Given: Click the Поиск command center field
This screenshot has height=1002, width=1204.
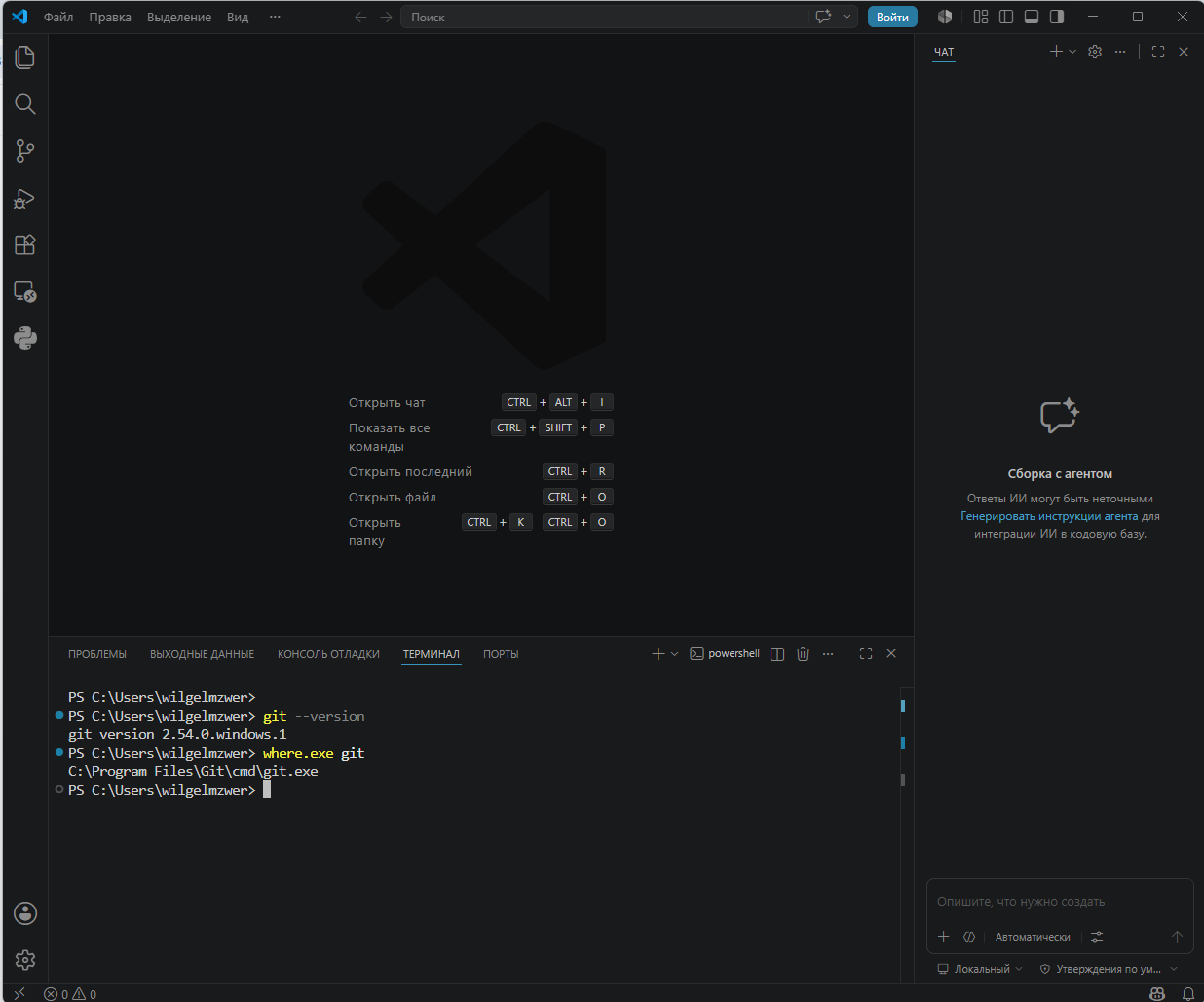Looking at the screenshot, I should (x=604, y=17).
